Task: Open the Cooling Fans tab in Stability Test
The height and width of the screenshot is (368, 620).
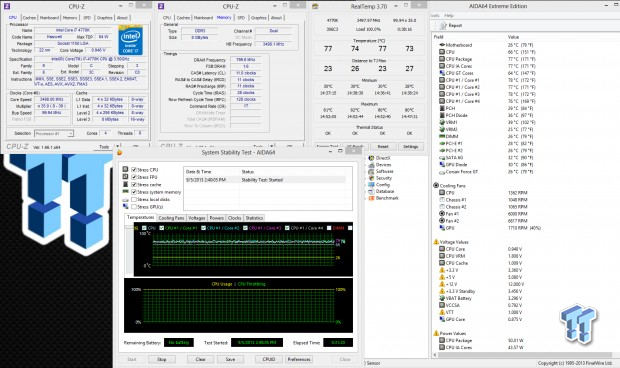Action: 171,218
